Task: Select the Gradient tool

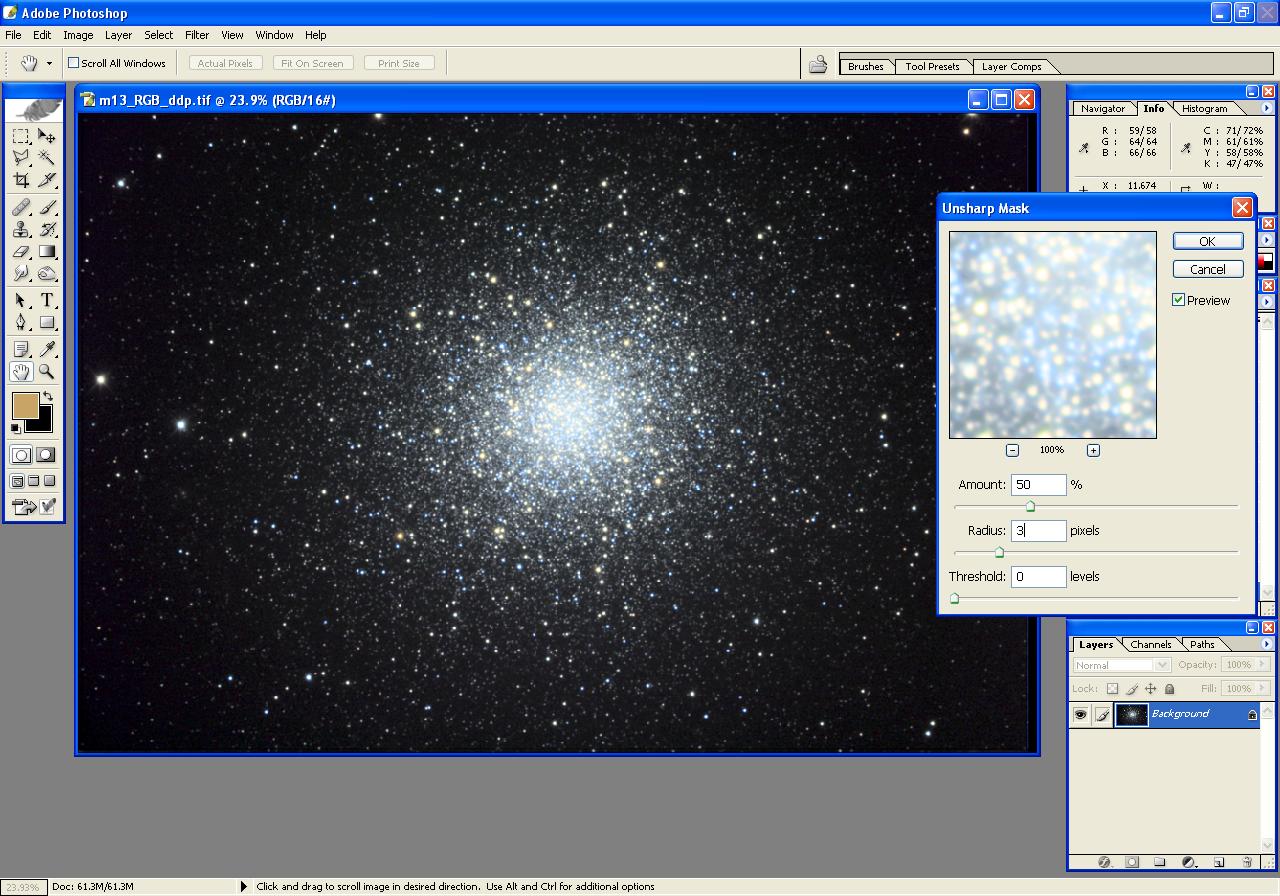Action: pos(47,253)
